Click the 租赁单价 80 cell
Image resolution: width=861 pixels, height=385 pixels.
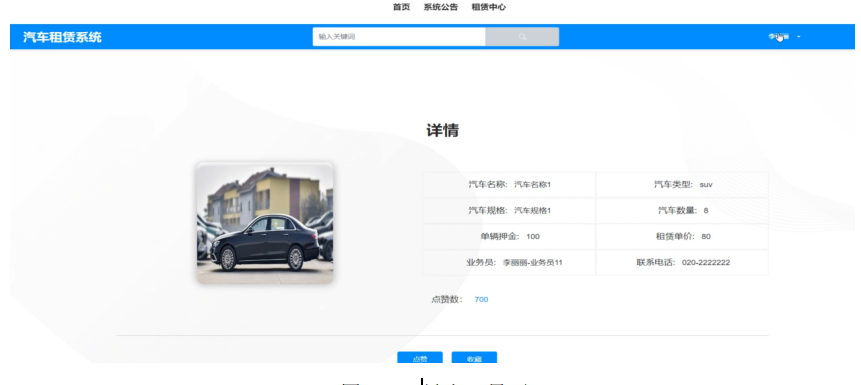click(683, 236)
